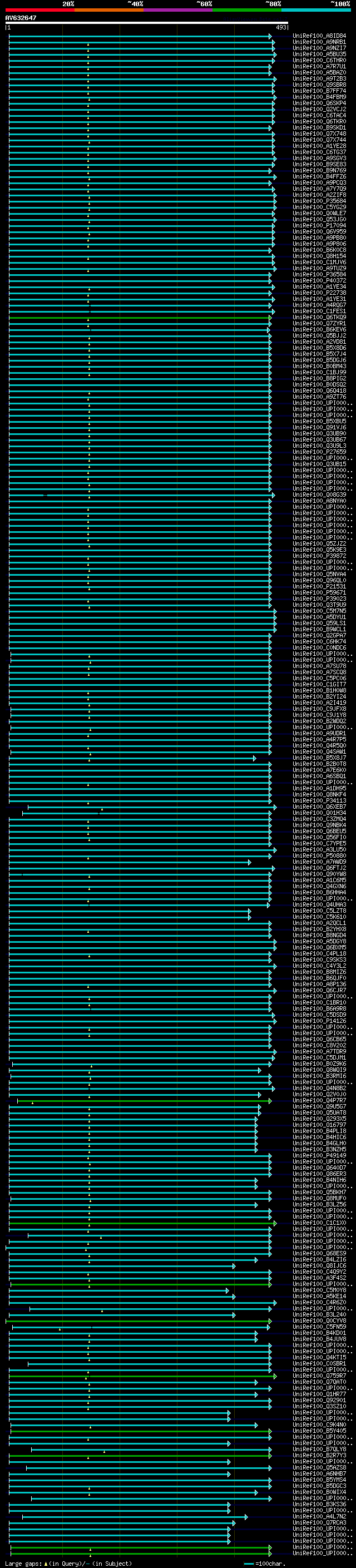Select hit label UniRef100_Q8WQI9

tap(319, 1070)
